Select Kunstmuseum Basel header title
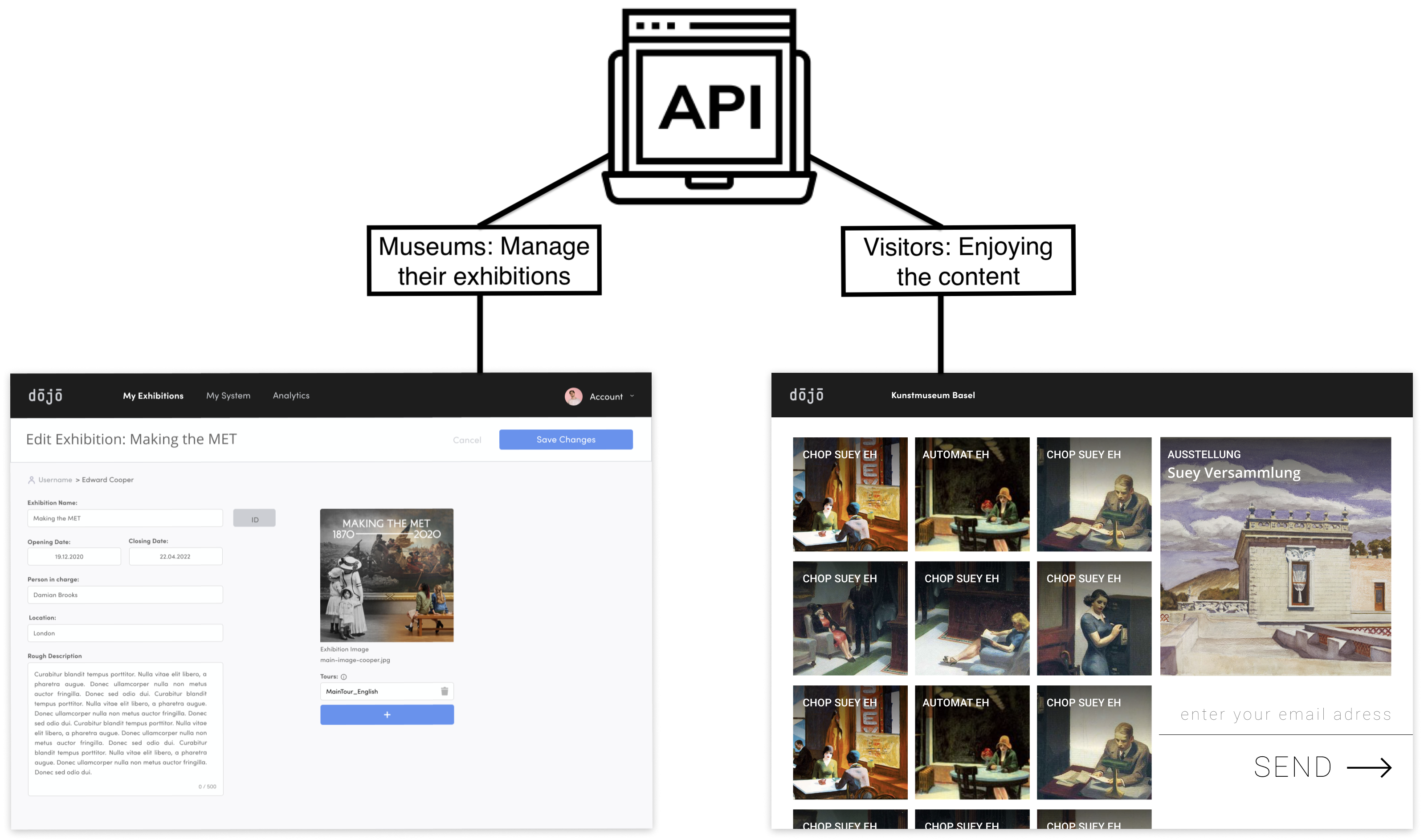Screen dimensions: 1428x840 tap(933, 395)
